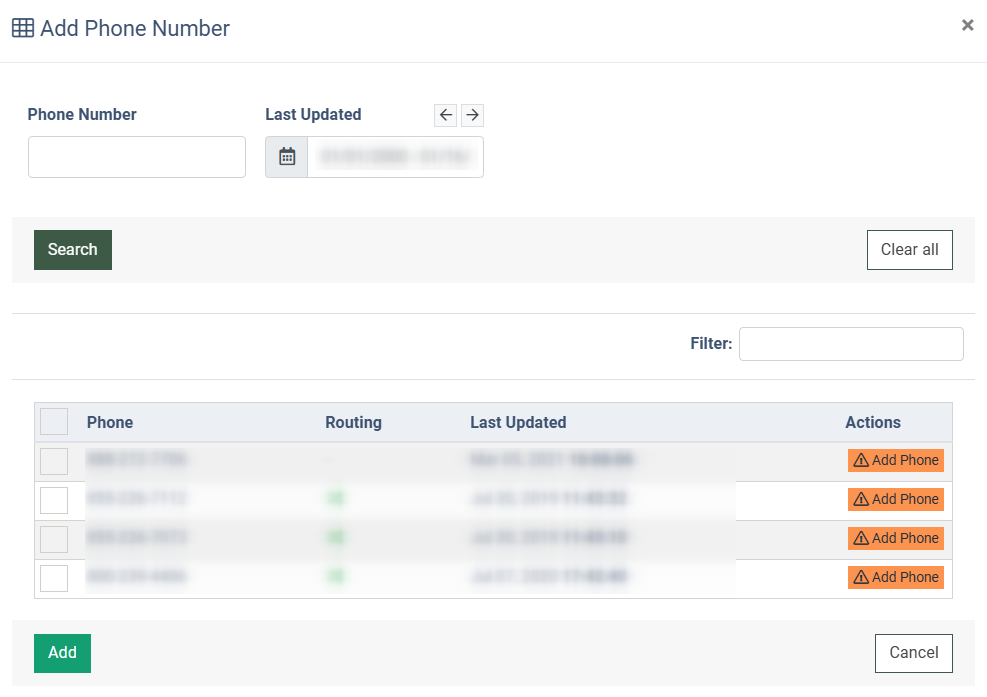Sort table by Phone column header

coord(110,422)
